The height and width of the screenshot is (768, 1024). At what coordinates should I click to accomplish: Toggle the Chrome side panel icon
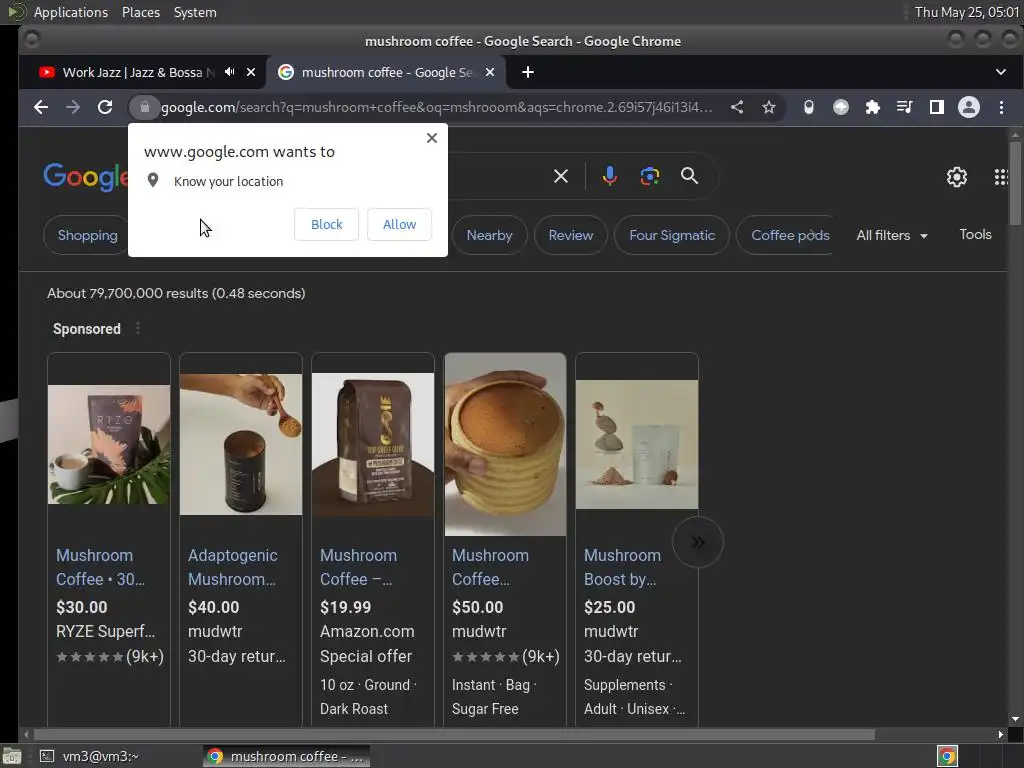(x=936, y=107)
